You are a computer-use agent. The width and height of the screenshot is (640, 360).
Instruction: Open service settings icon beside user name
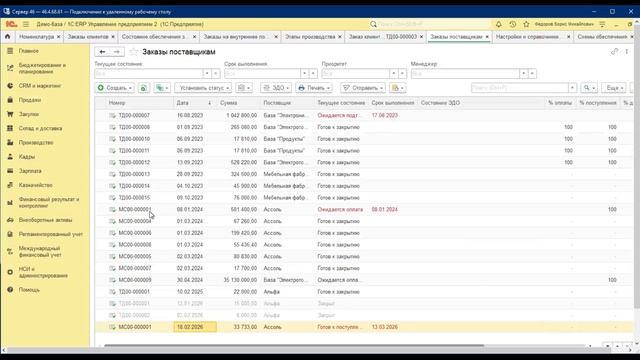(x=602, y=24)
